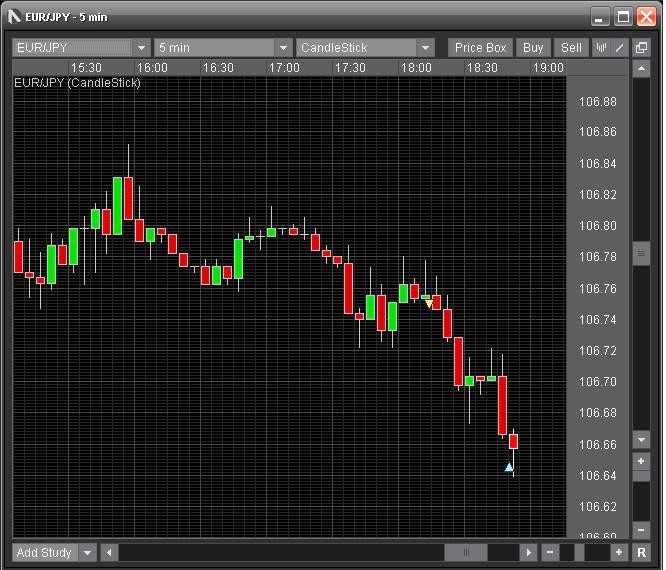The height and width of the screenshot is (570, 666).
Task: Expand the 5 min timeframe dropdown
Action: (x=283, y=47)
